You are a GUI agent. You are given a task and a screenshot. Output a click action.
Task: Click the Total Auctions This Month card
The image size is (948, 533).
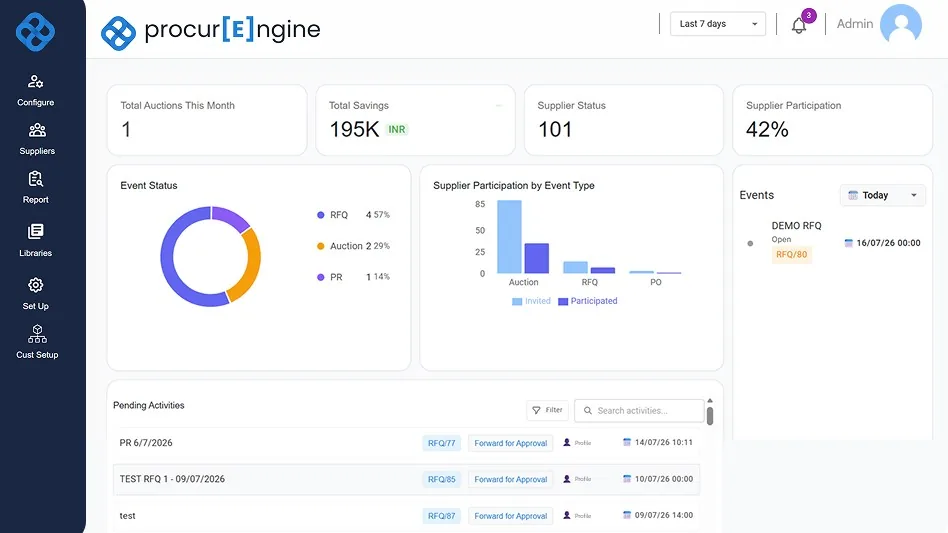click(207, 120)
